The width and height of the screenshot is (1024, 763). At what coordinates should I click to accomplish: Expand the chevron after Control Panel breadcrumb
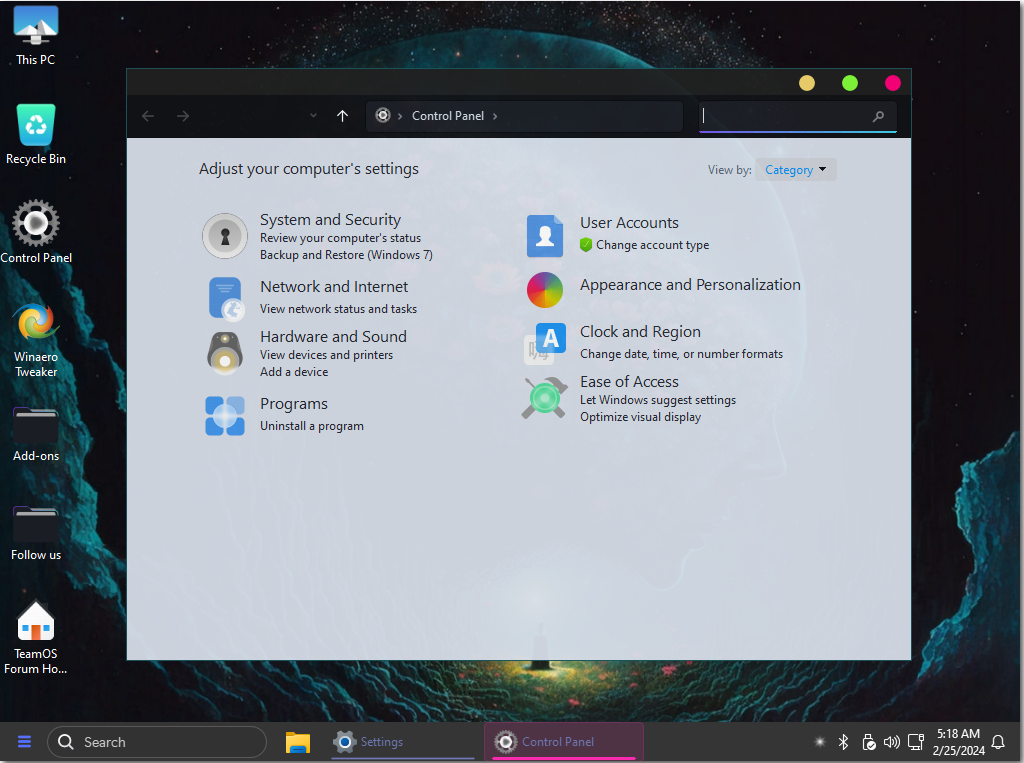[495, 116]
